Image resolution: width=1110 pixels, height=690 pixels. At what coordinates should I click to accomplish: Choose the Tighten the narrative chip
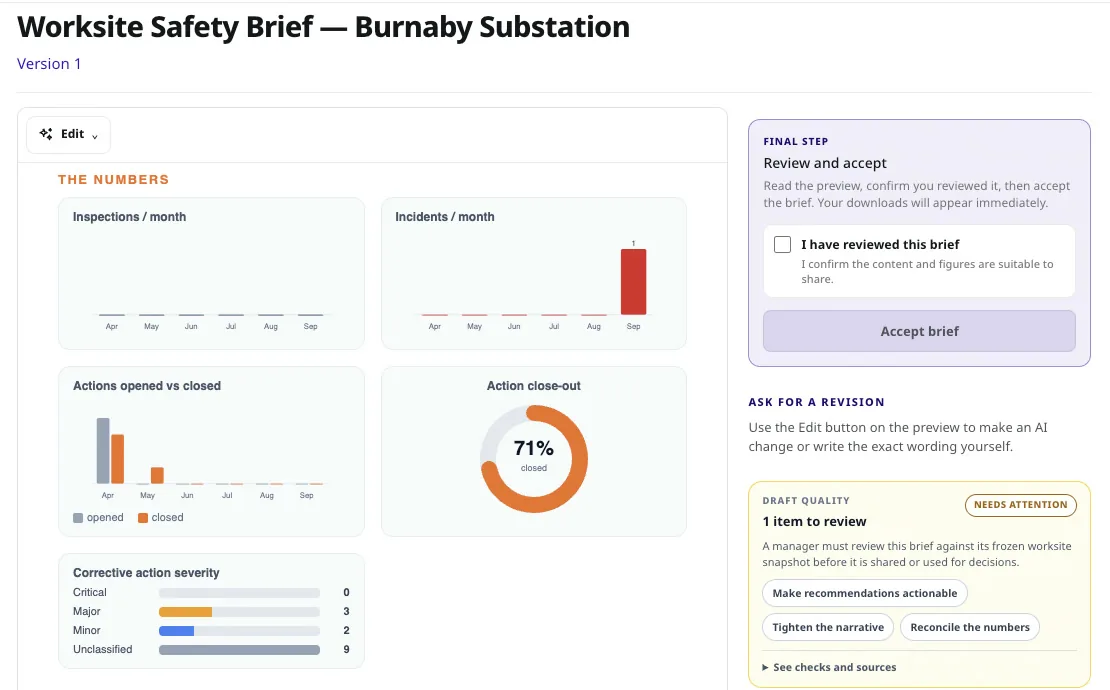pos(828,627)
